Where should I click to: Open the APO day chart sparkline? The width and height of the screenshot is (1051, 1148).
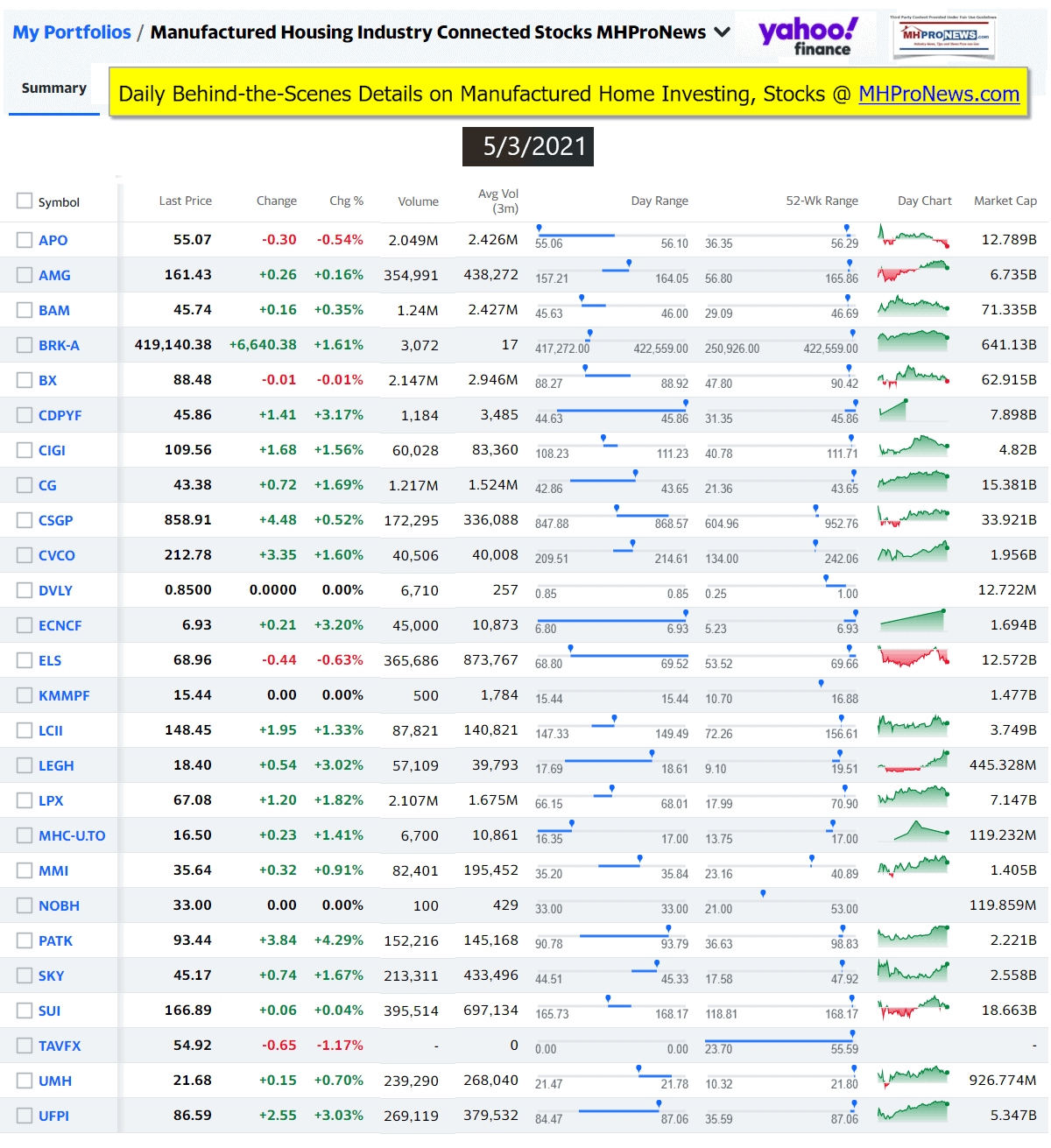913,238
